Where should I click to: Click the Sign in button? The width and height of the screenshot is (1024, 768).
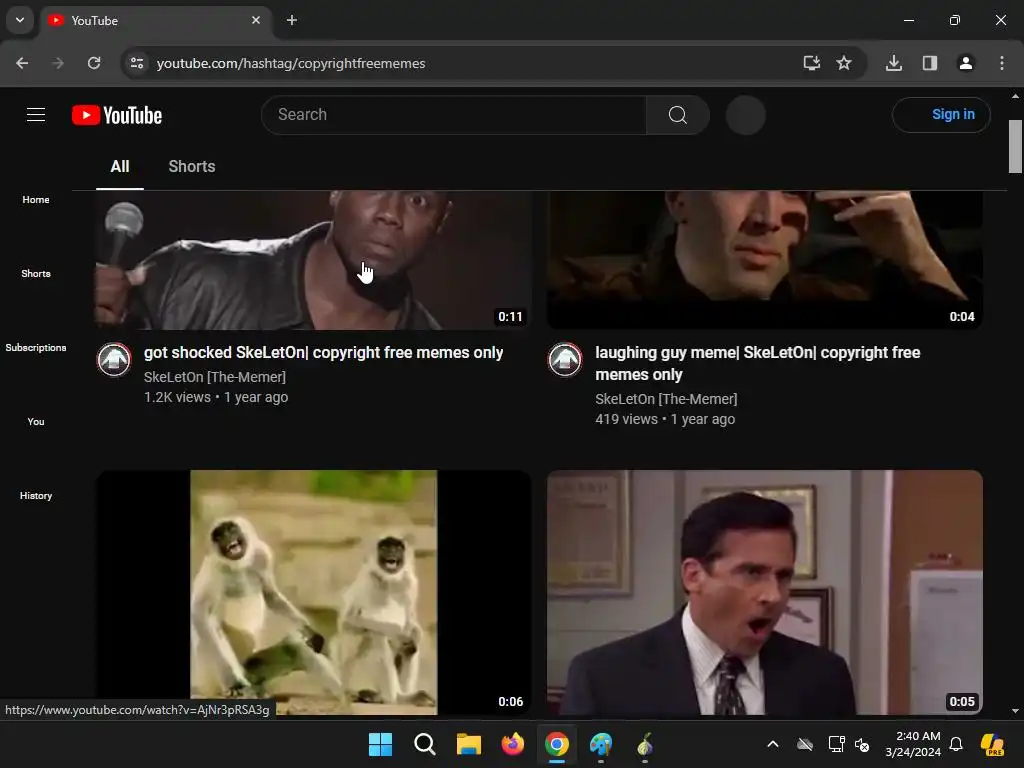point(941,115)
